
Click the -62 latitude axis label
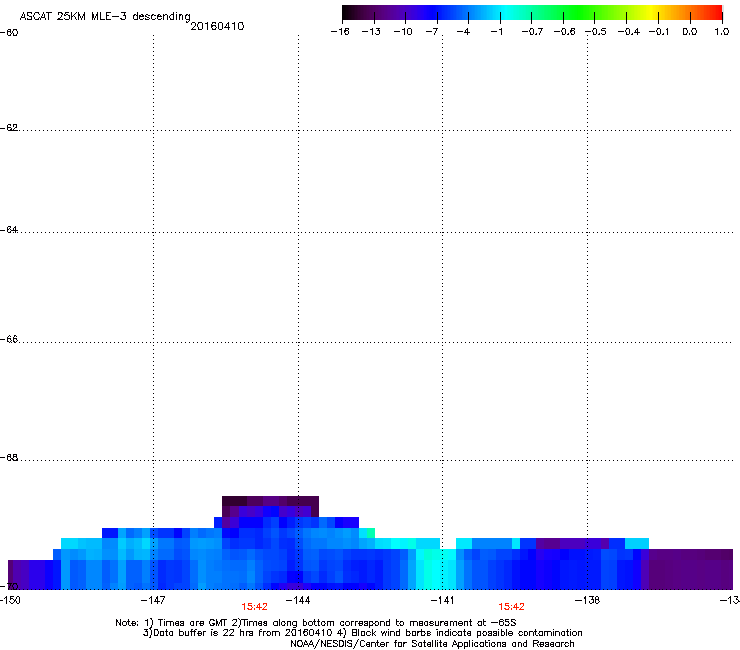pyautogui.click(x=9, y=128)
